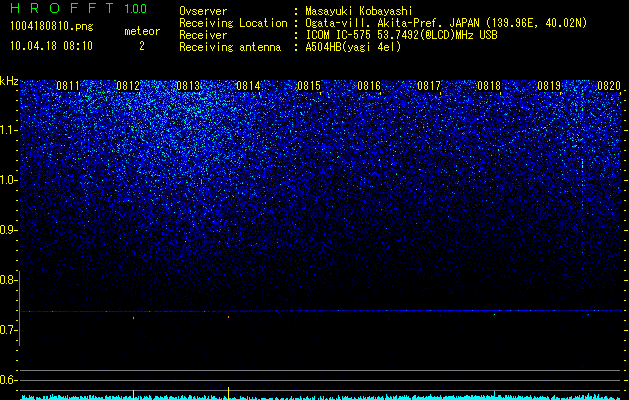This screenshot has width=629, height=400.
Task: Click the name Masayuki Kobayashi
Action: [x=359, y=11]
